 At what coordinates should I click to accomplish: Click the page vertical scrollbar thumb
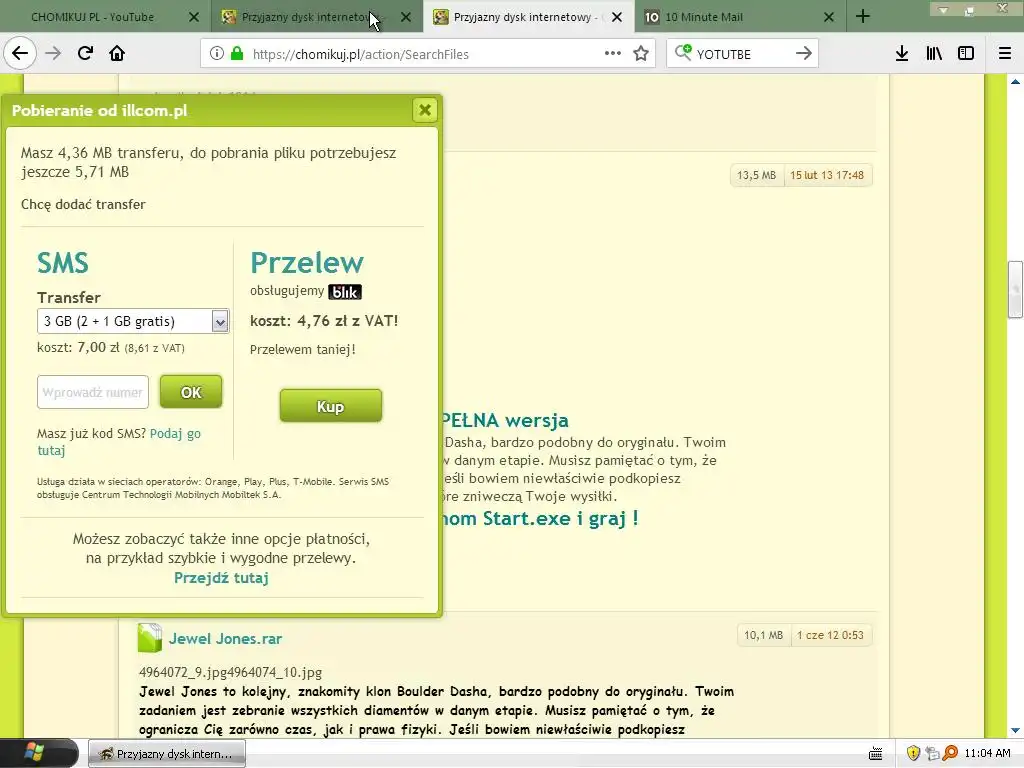(1015, 289)
